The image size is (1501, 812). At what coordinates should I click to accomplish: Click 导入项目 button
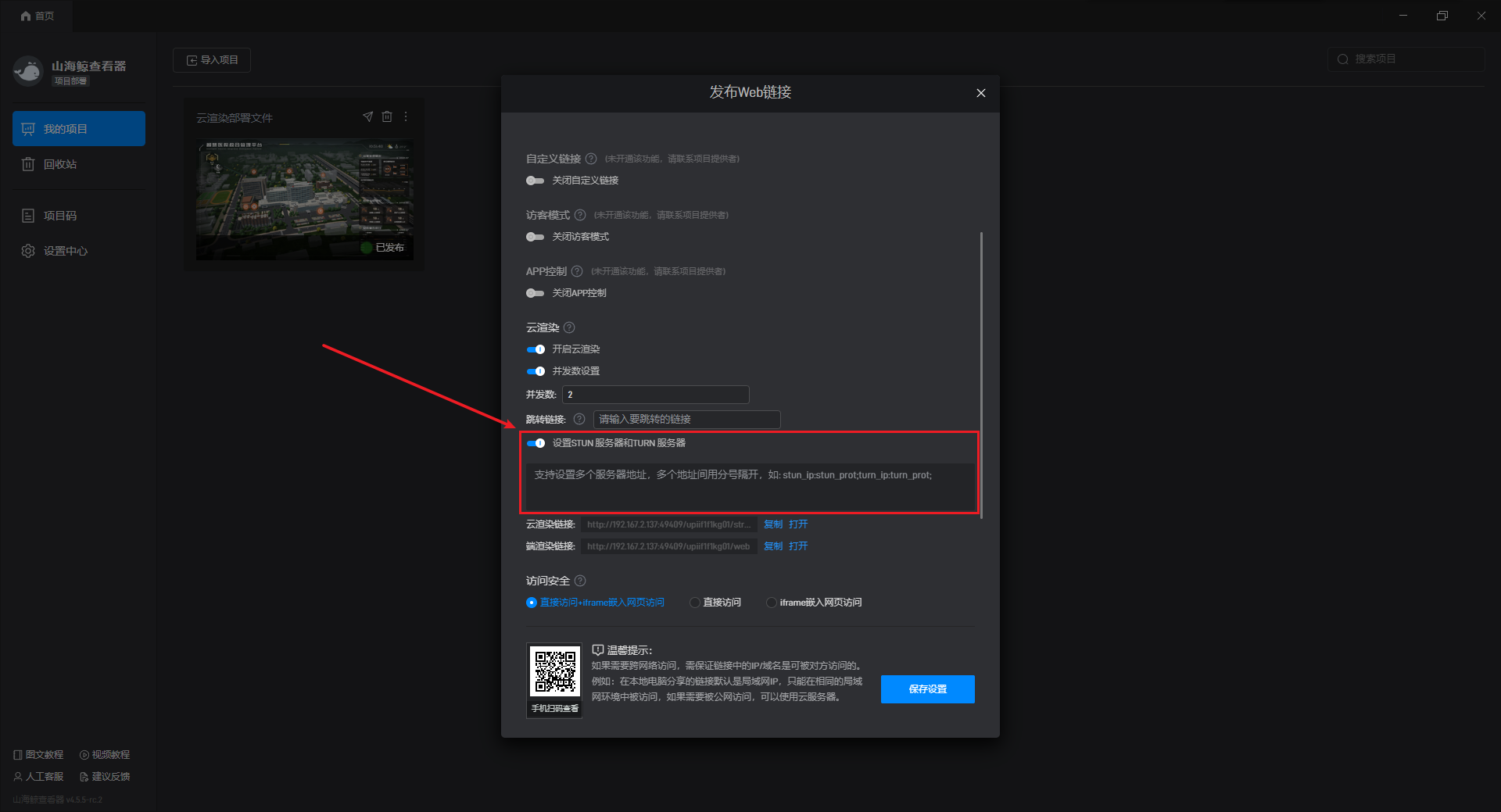click(212, 60)
